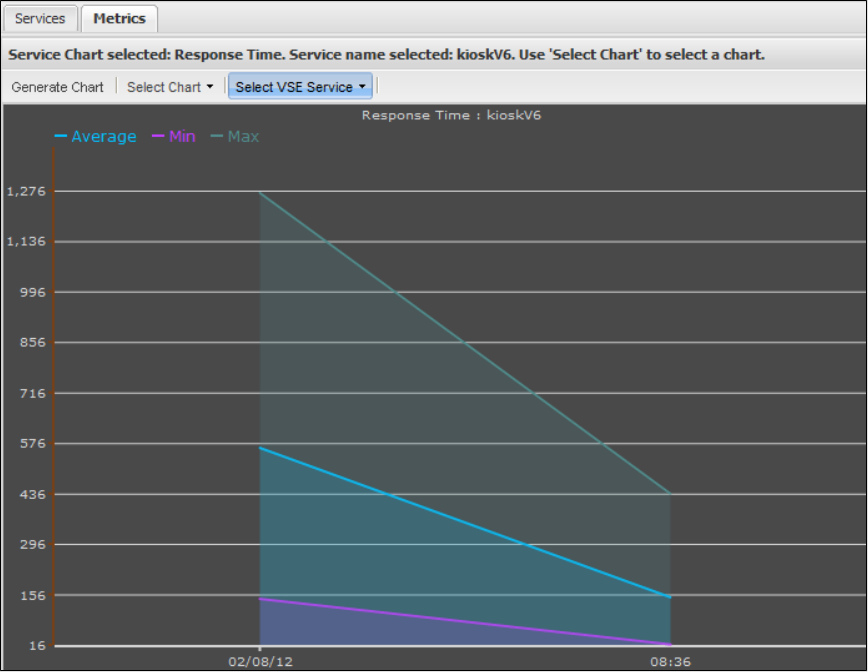Viewport: 868px width, 672px height.
Task: Toggle the Average legend entry
Action: (96, 137)
